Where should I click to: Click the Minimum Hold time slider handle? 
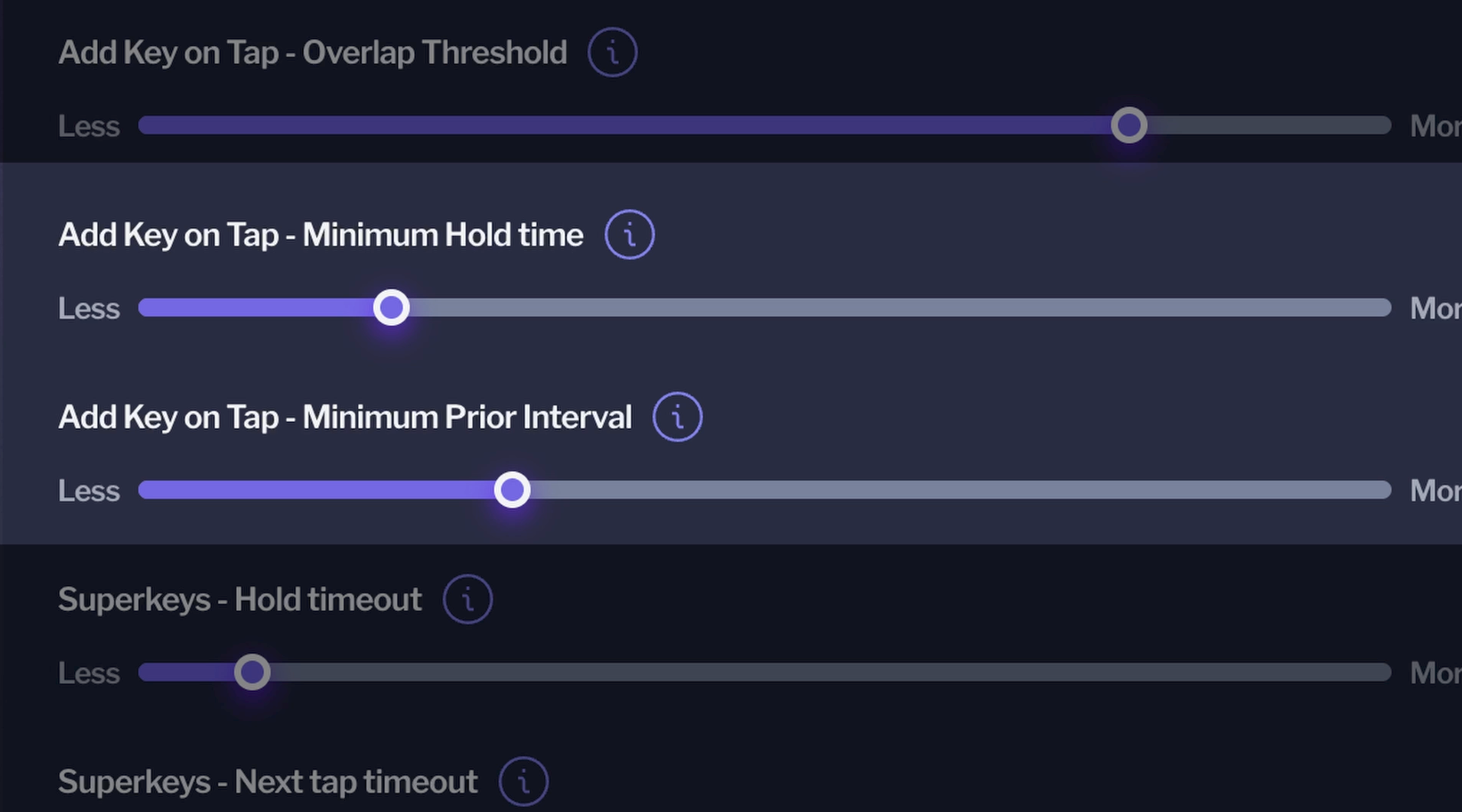391,307
